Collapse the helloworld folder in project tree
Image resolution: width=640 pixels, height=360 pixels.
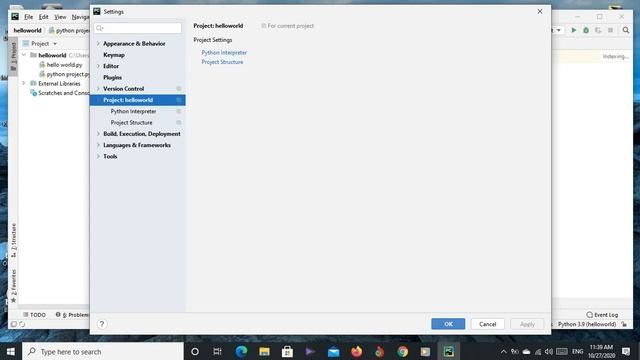pos(24,55)
